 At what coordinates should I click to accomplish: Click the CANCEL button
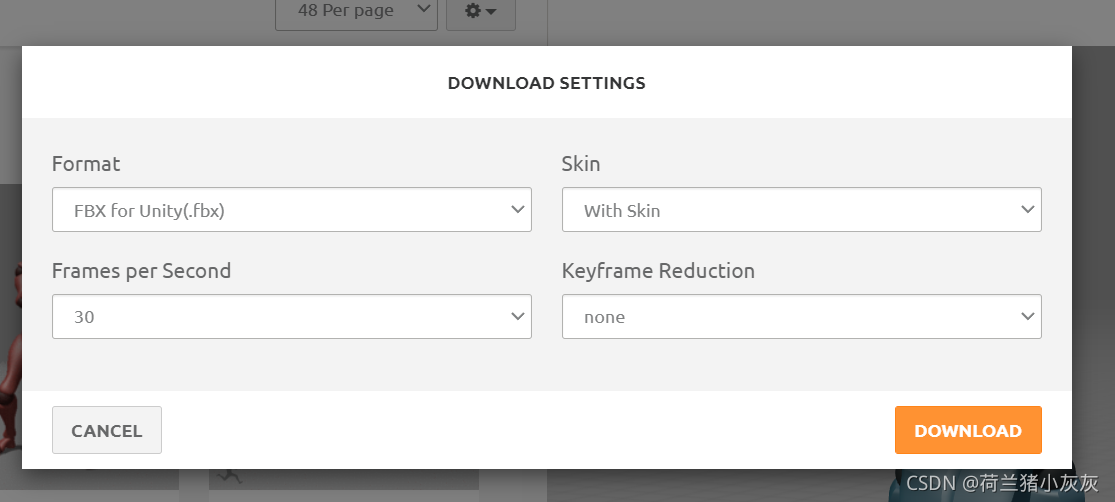[x=107, y=430]
